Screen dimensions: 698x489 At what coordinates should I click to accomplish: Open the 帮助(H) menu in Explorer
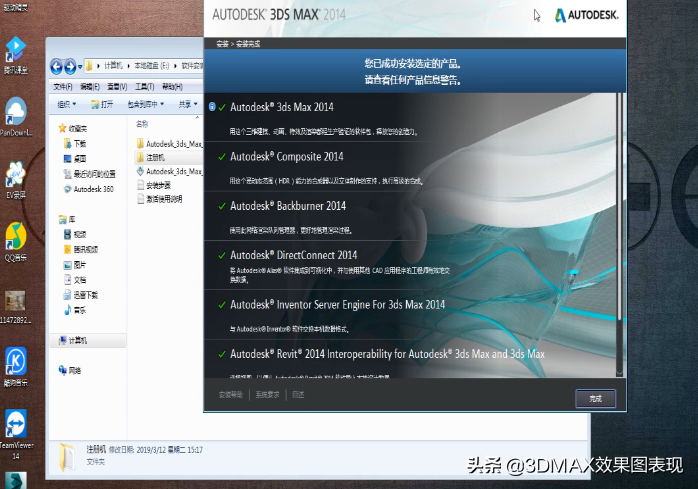click(172, 86)
